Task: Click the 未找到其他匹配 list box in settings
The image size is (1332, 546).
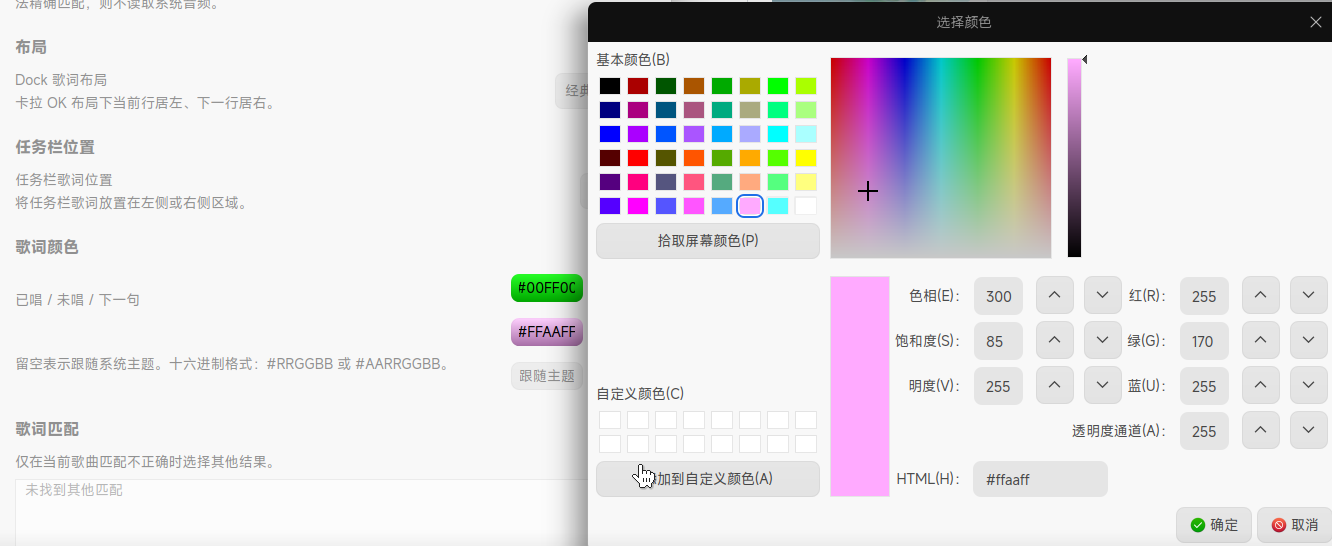Action: coord(300,512)
